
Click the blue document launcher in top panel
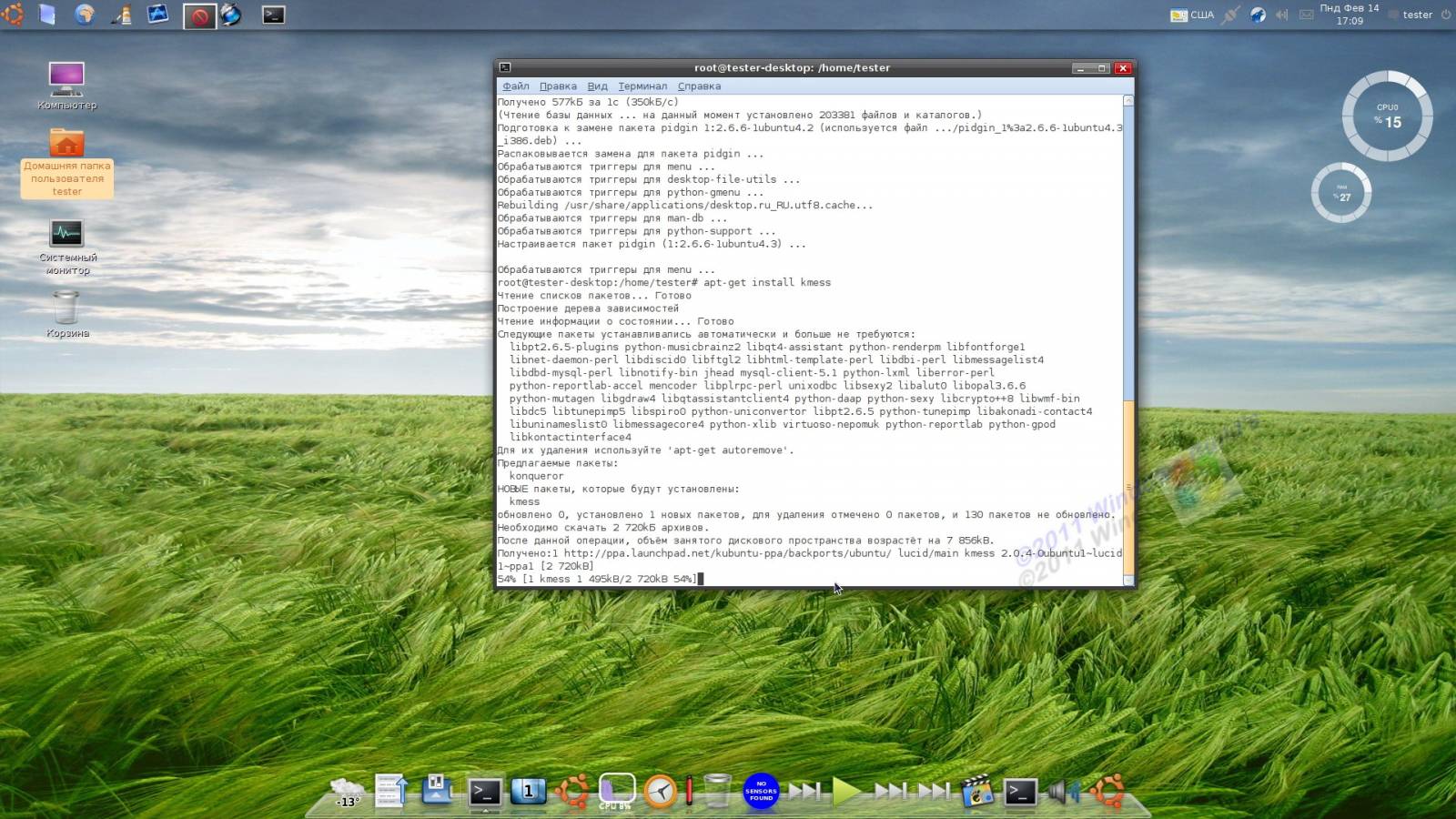[x=47, y=14]
